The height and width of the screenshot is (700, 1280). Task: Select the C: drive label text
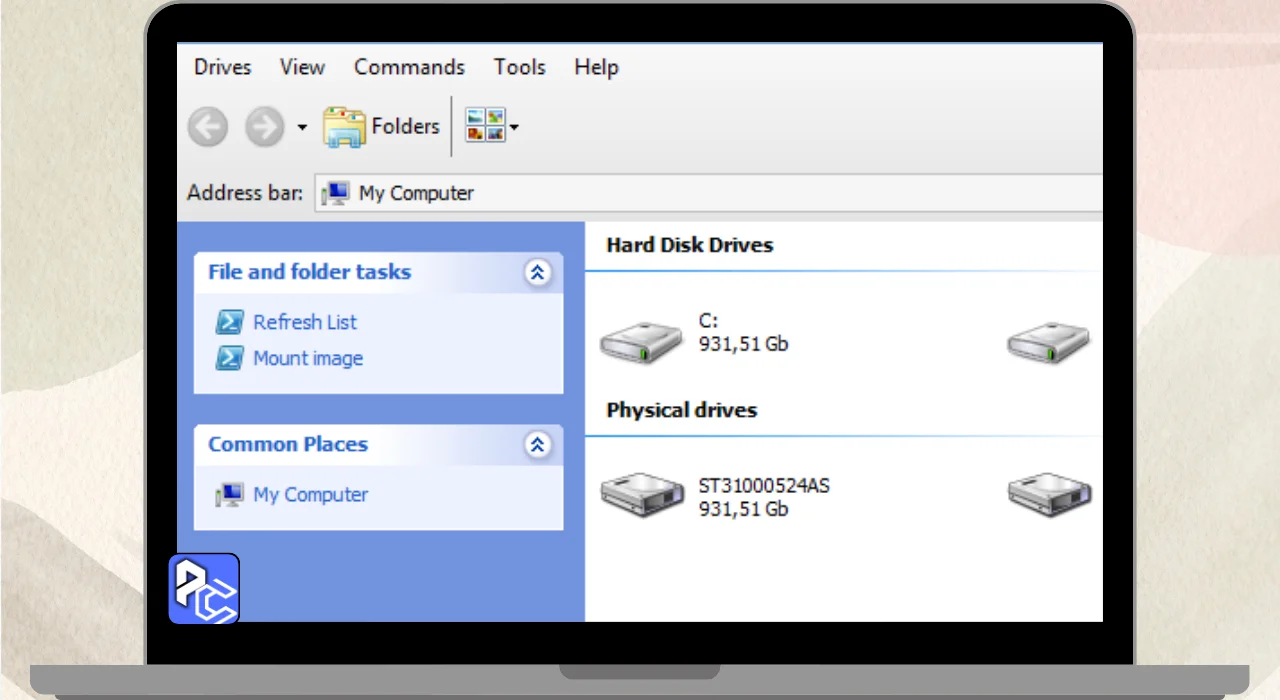pos(708,321)
